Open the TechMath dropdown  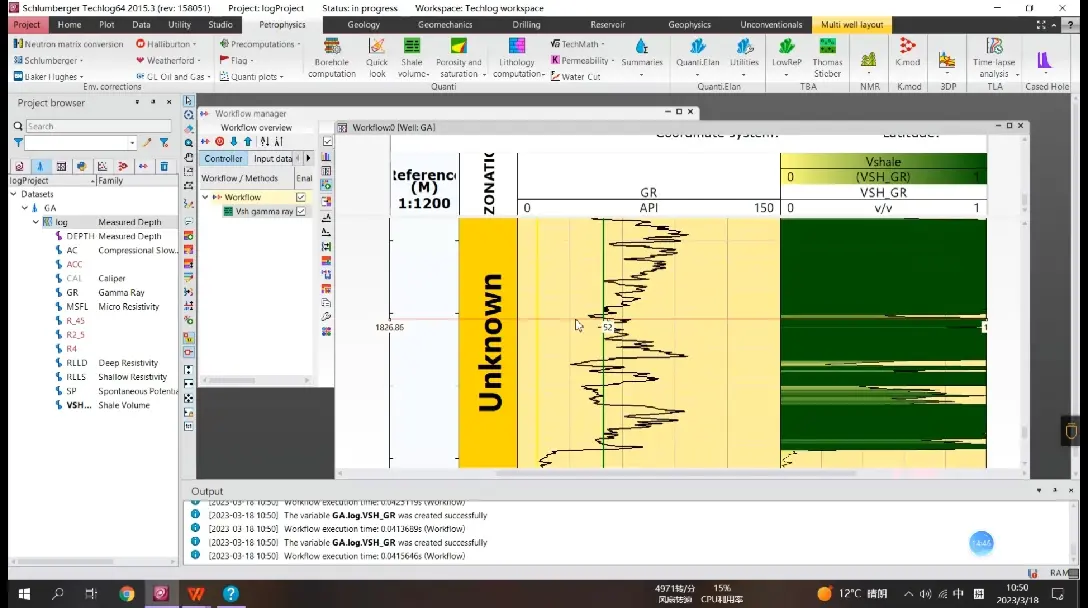point(577,44)
